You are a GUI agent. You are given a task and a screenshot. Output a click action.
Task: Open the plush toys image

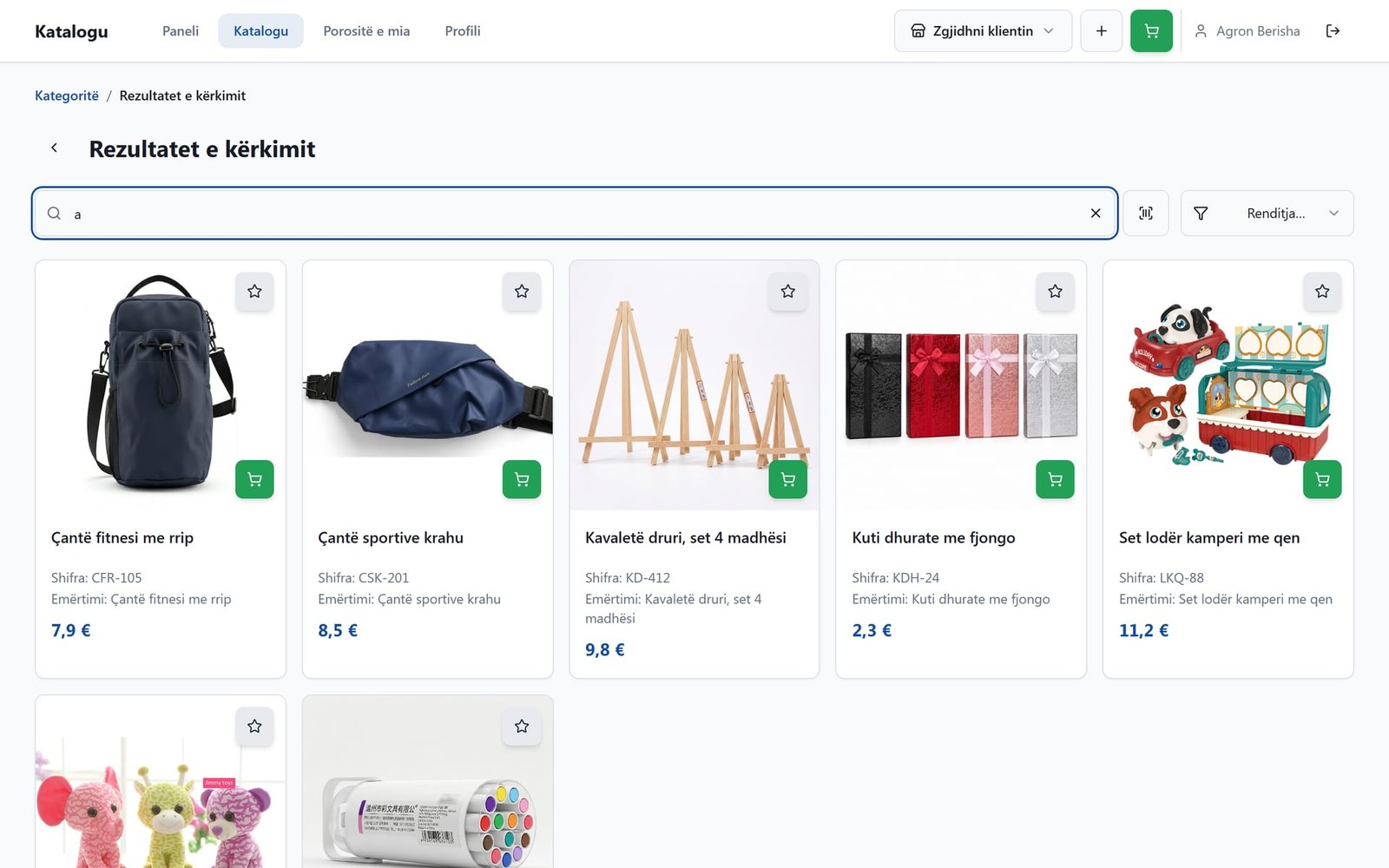coord(161,782)
